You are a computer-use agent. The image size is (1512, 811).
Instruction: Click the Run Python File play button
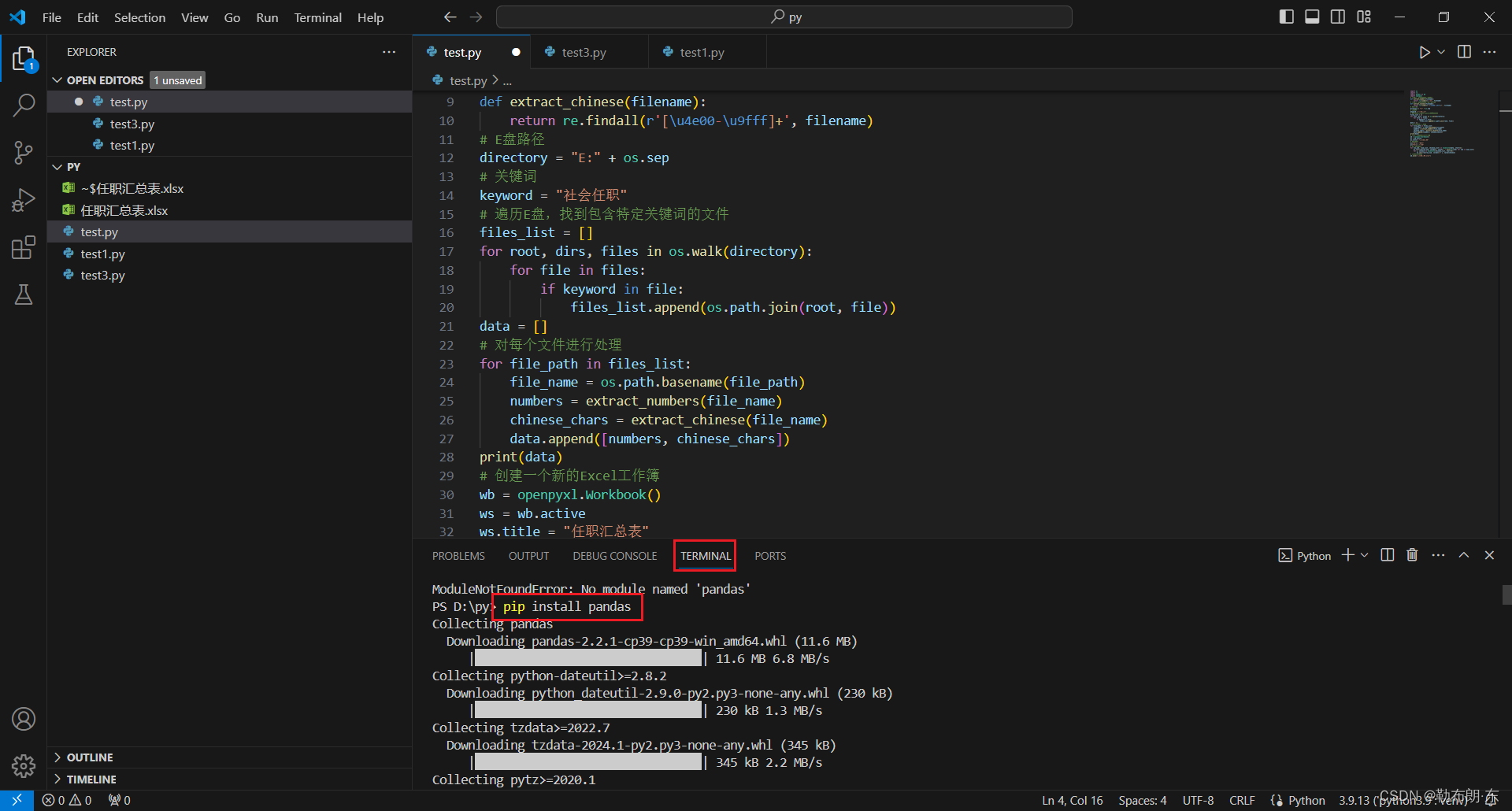[1424, 52]
